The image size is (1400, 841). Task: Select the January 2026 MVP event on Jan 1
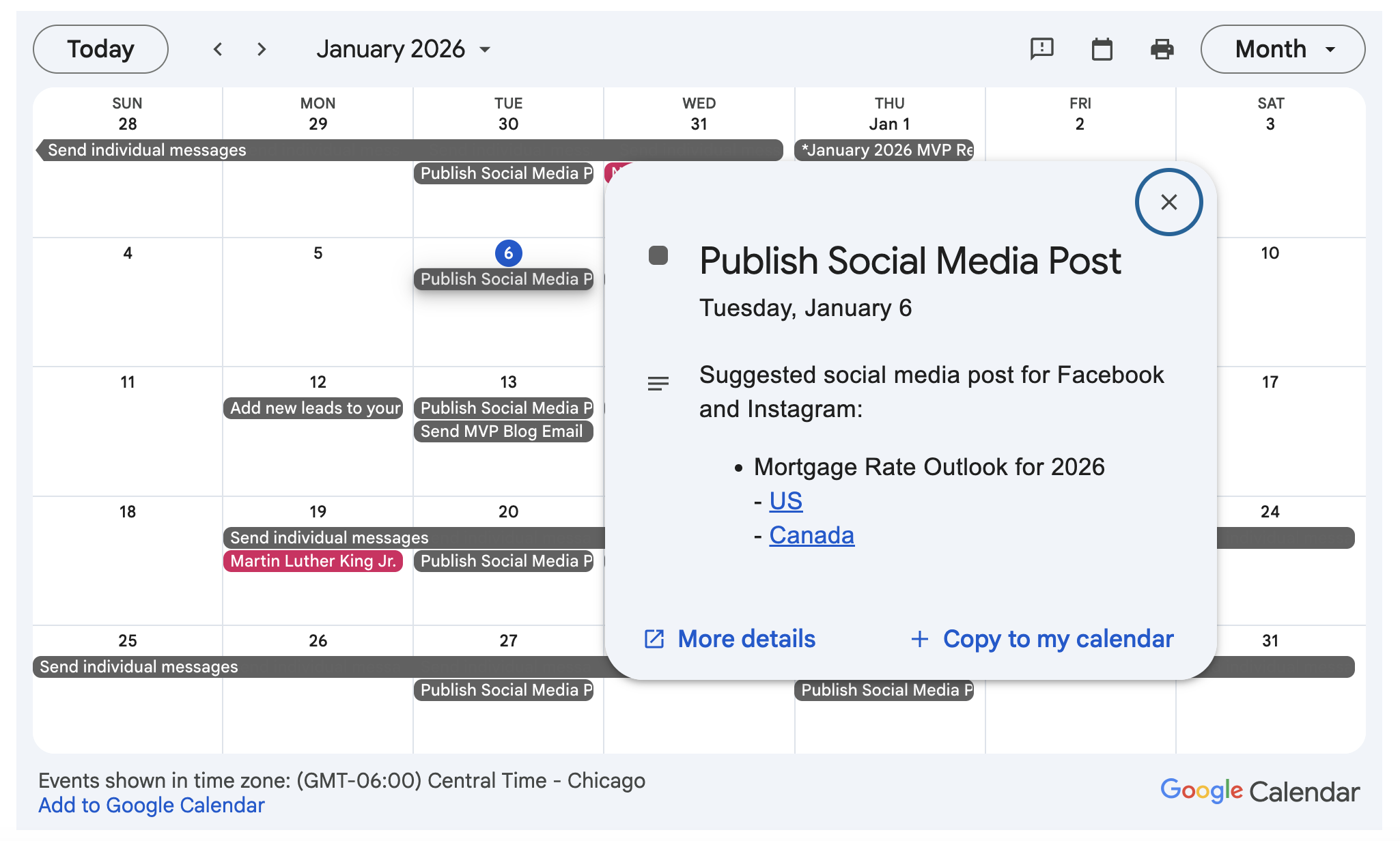[x=884, y=150]
